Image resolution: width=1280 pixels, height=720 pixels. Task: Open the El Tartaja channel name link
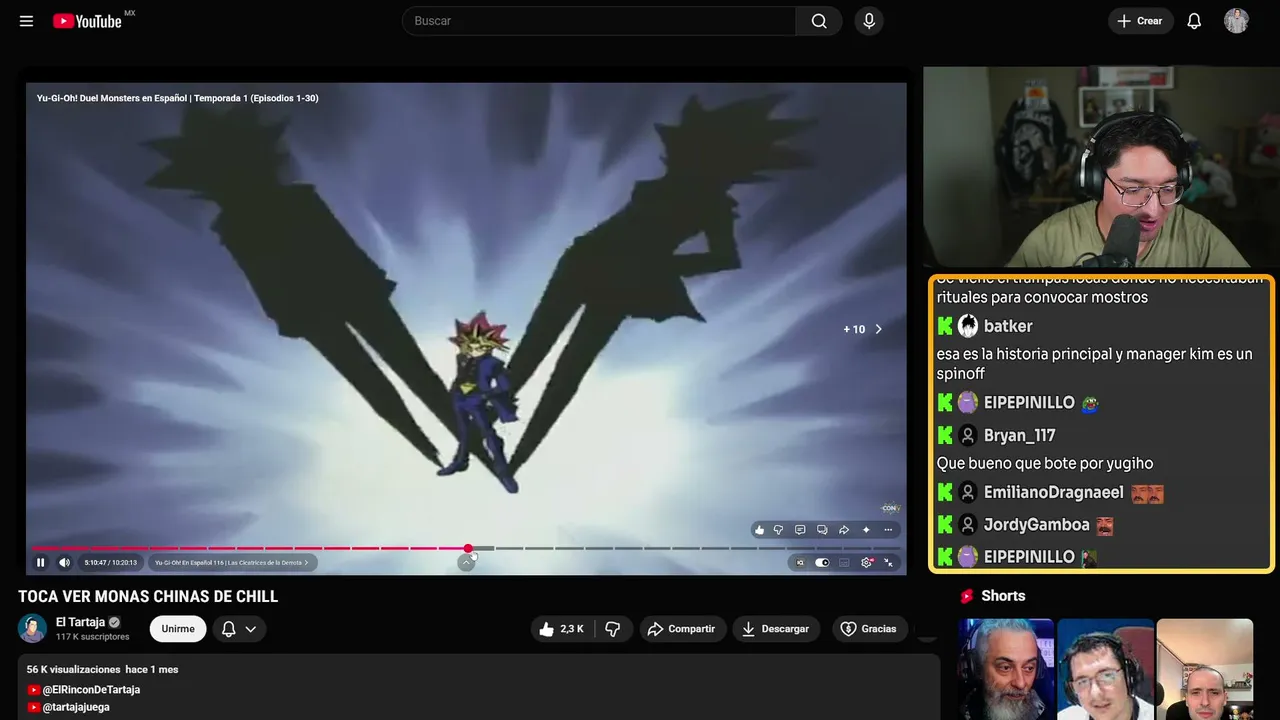[x=80, y=622]
